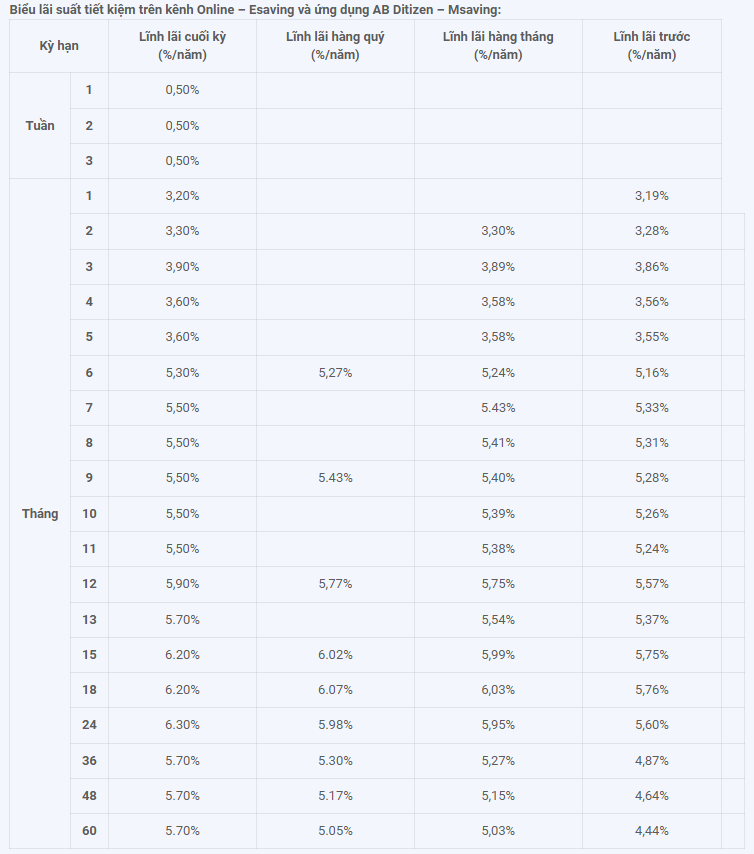Select the 'Lĩnh lãi cuối kỳ' header cell
The width and height of the screenshot is (754, 854).
pos(183,46)
